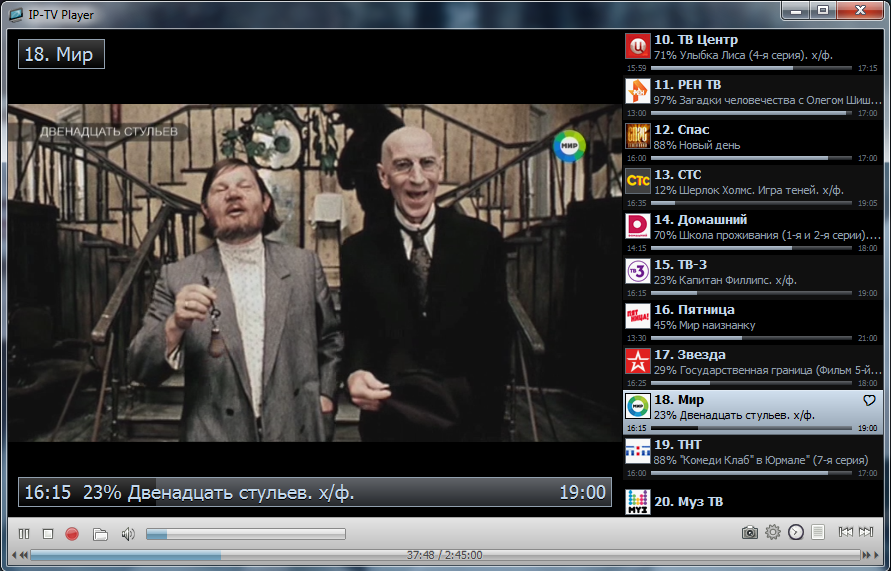Open the scheduler clock icon
Image resolution: width=891 pixels, height=571 pixels.
796,533
